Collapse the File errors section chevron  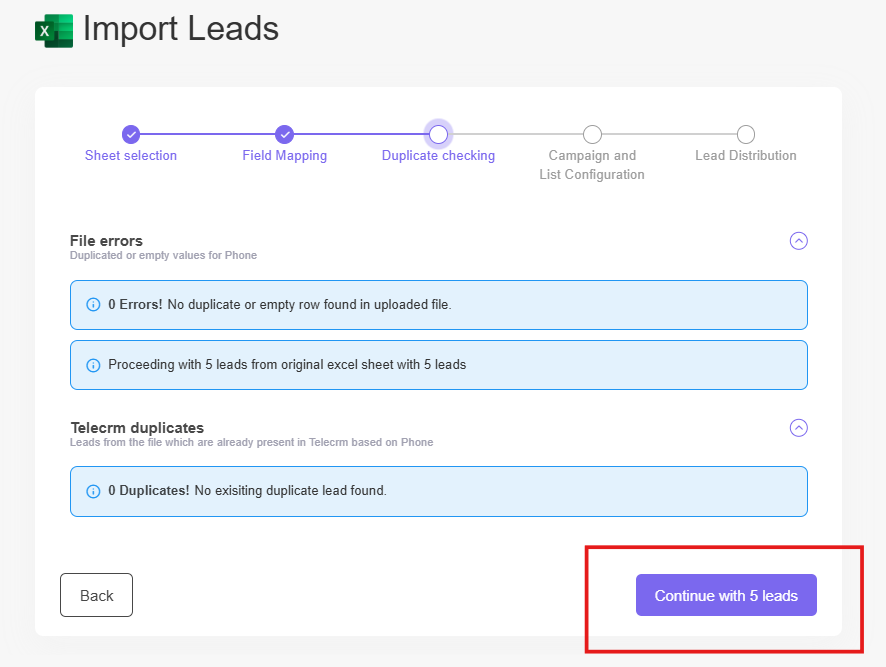(x=798, y=240)
